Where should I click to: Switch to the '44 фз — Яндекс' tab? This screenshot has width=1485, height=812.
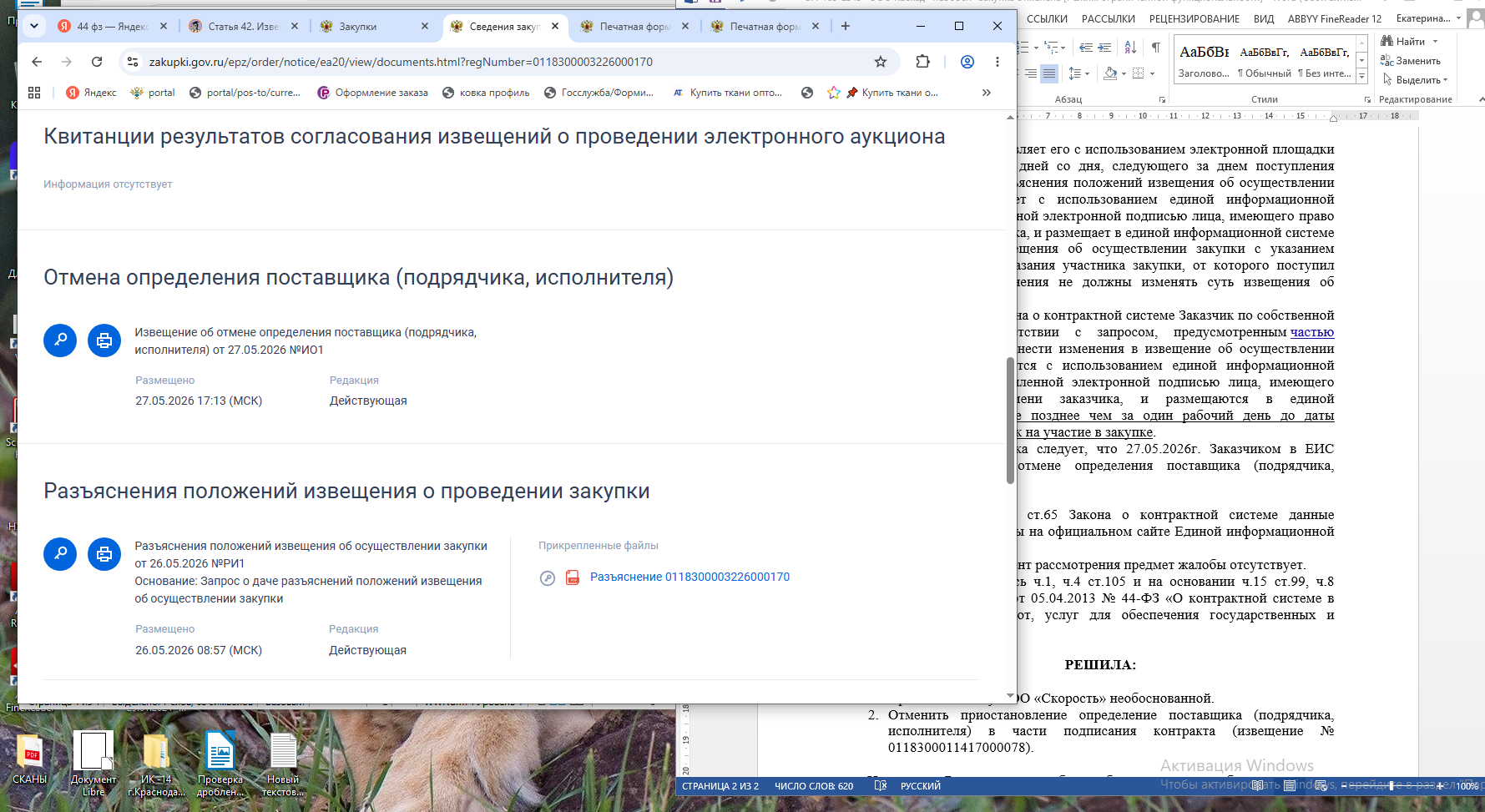pyautogui.click(x=112, y=26)
